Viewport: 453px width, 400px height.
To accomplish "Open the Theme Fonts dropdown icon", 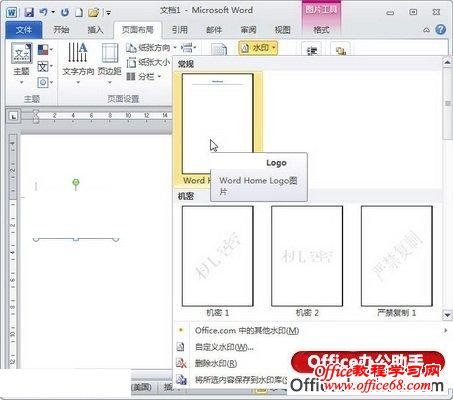I will point(45,66).
